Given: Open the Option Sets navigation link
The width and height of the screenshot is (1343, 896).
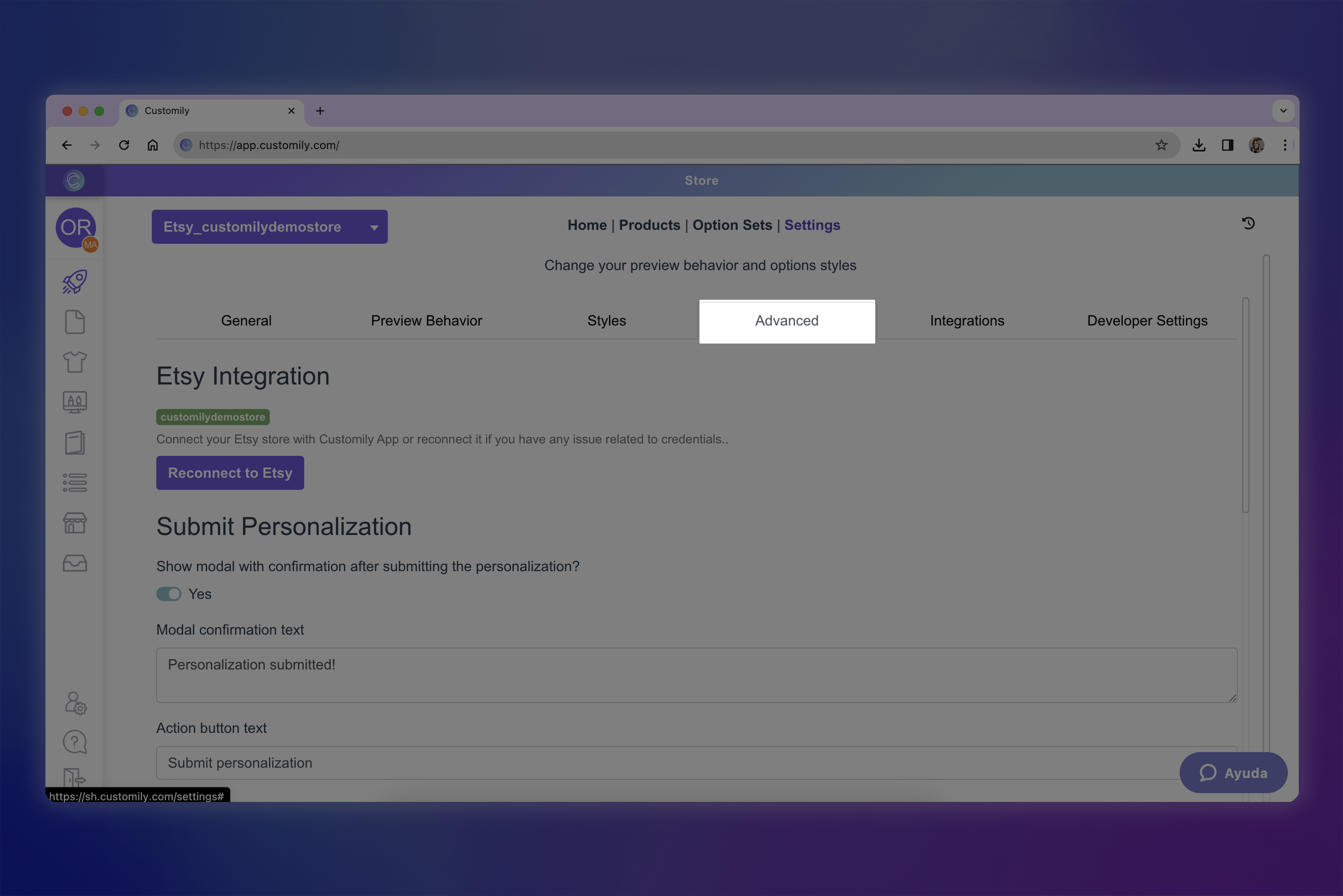Looking at the screenshot, I should [732, 225].
